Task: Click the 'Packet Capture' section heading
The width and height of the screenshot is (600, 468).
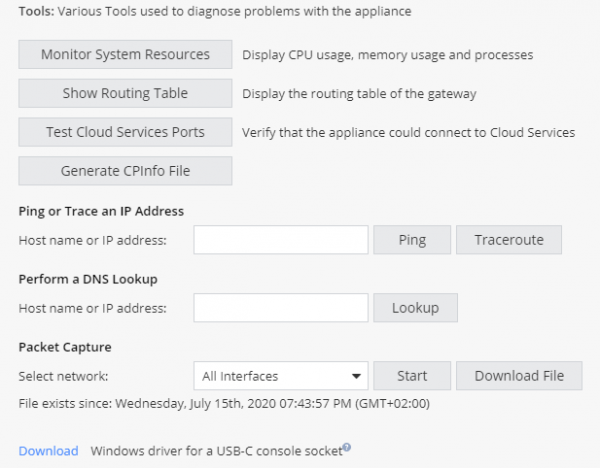Action: [x=65, y=347]
